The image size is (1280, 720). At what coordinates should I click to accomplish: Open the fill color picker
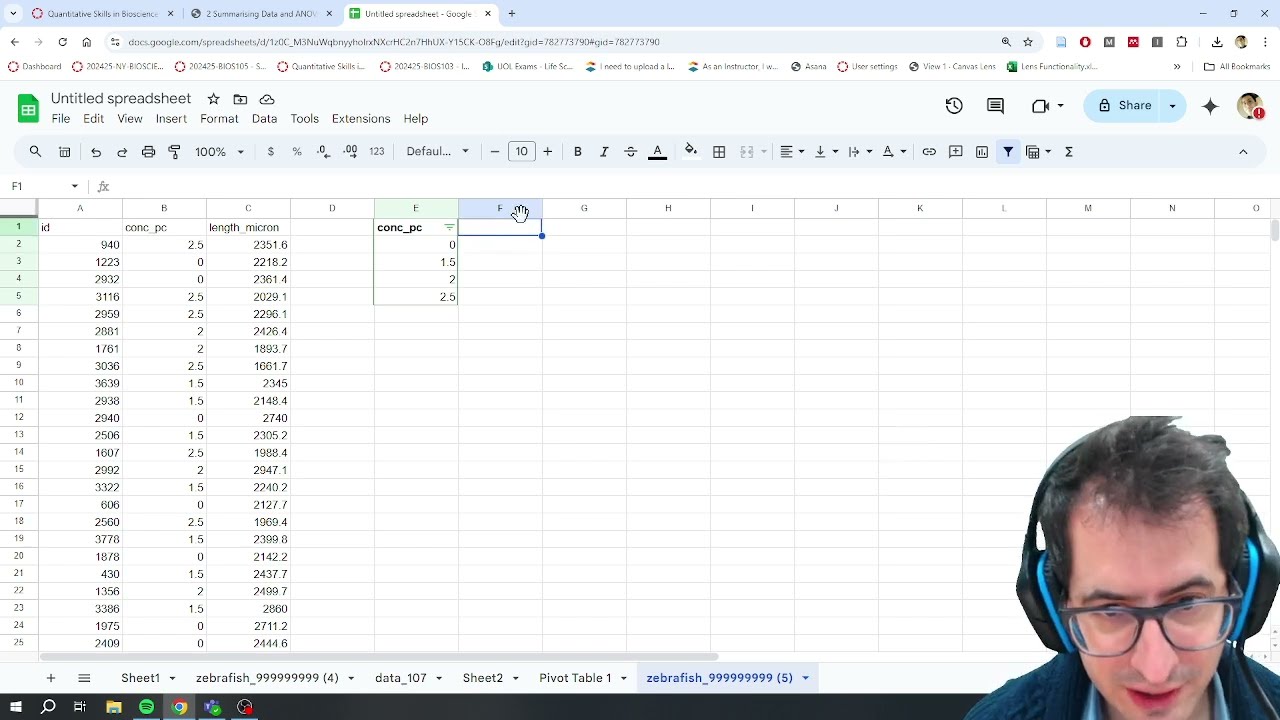691,152
